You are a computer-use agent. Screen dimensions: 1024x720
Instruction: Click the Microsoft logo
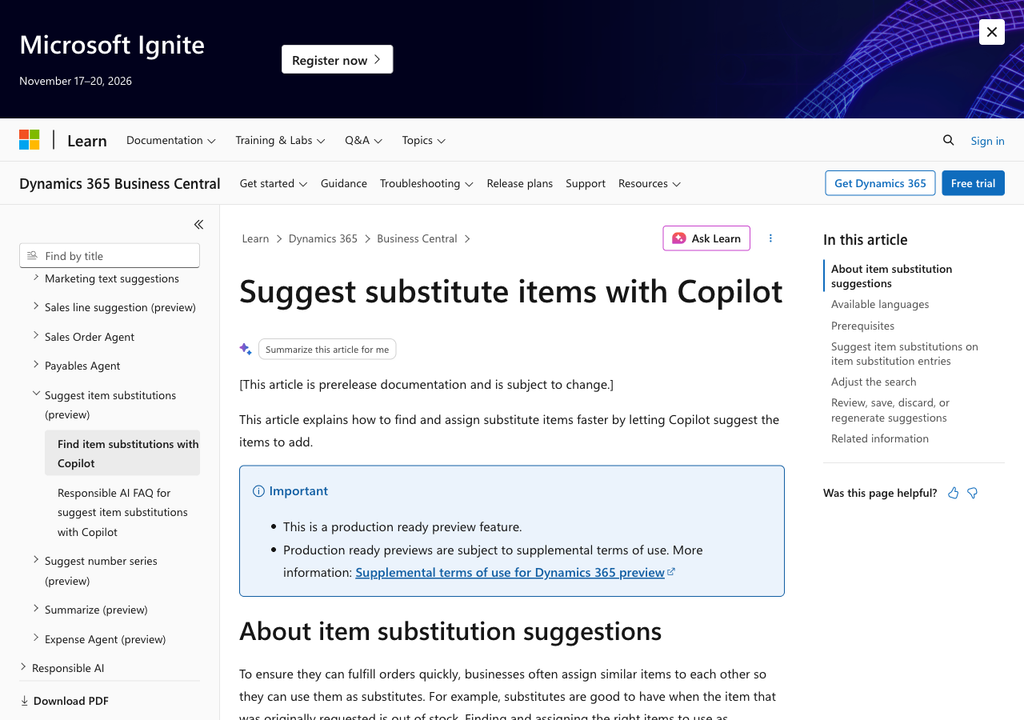pyautogui.click(x=29, y=140)
